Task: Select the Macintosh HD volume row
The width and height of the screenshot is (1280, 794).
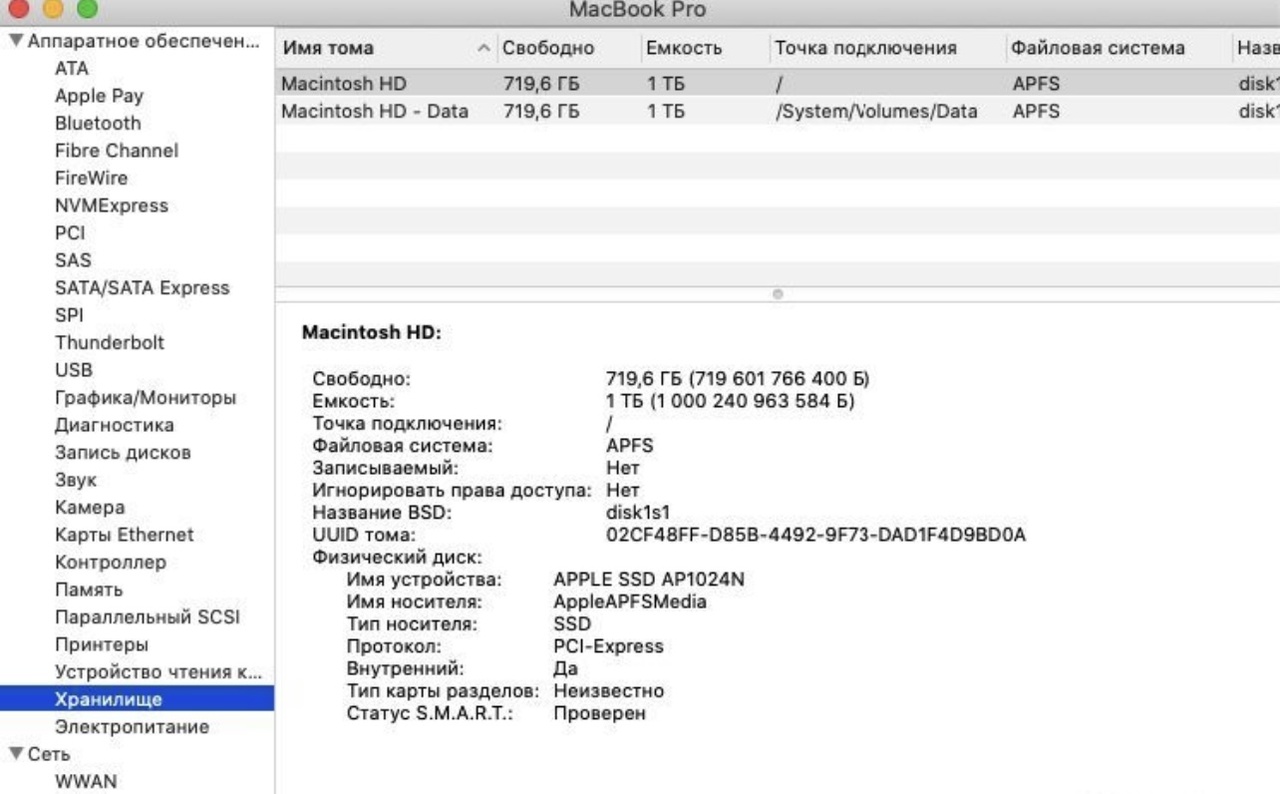Action: [x=777, y=84]
